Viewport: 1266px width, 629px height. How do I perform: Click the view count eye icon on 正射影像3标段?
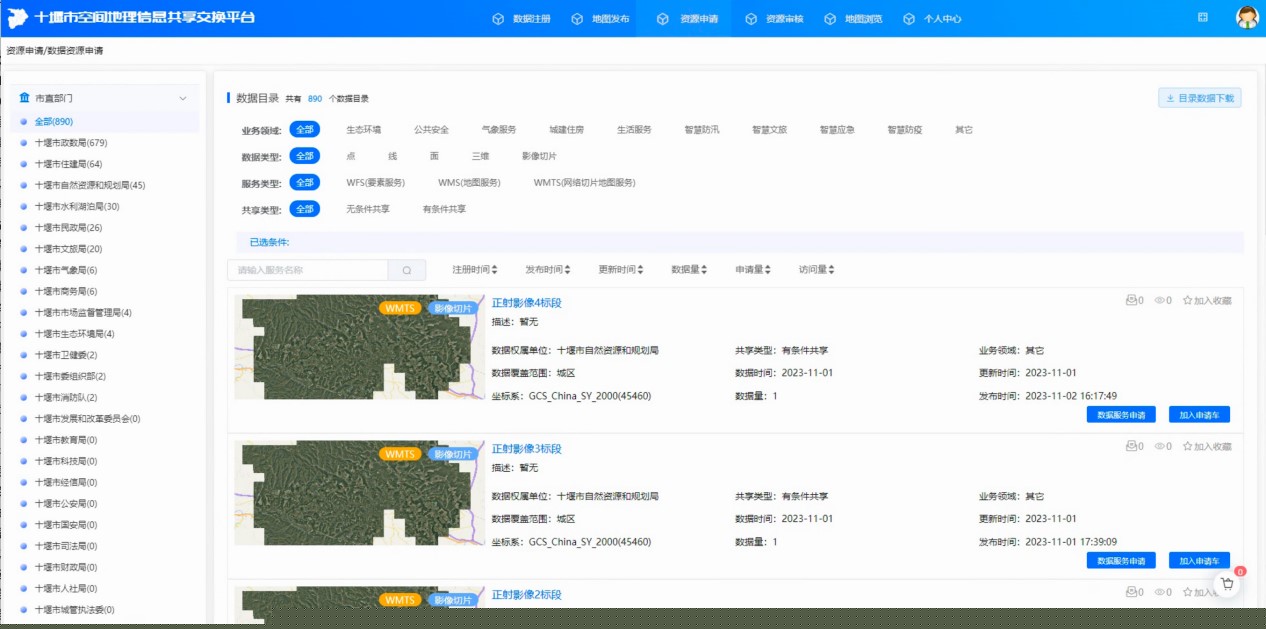tap(1159, 447)
